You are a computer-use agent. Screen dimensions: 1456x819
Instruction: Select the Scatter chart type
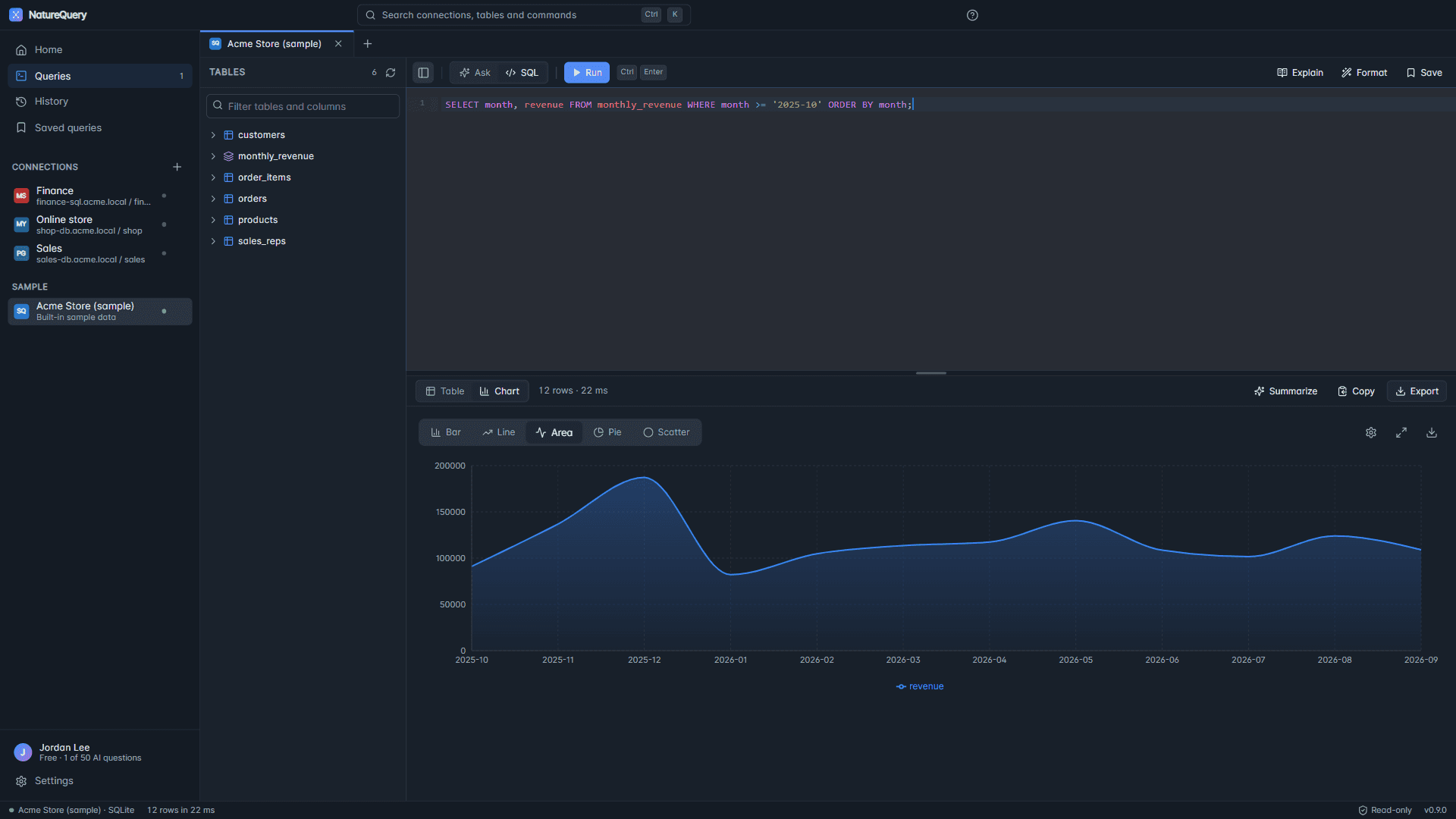667,432
